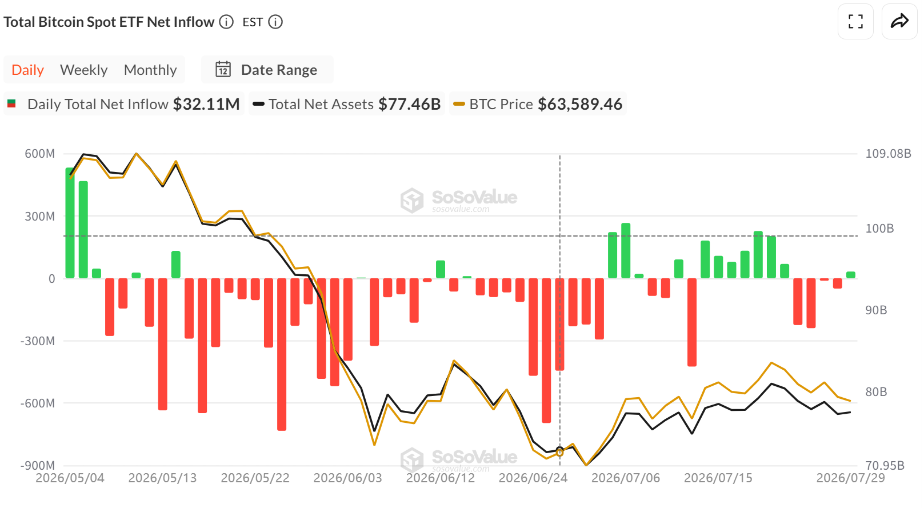The width and height of the screenshot is (922, 508).
Task: Open the Date Range picker
Action: [x=267, y=69]
